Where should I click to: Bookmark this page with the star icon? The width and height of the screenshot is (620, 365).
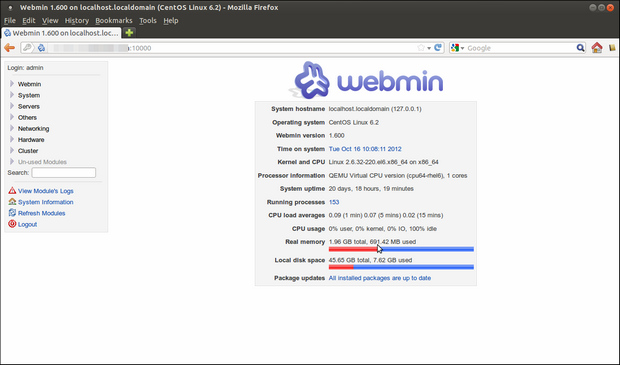[421, 48]
